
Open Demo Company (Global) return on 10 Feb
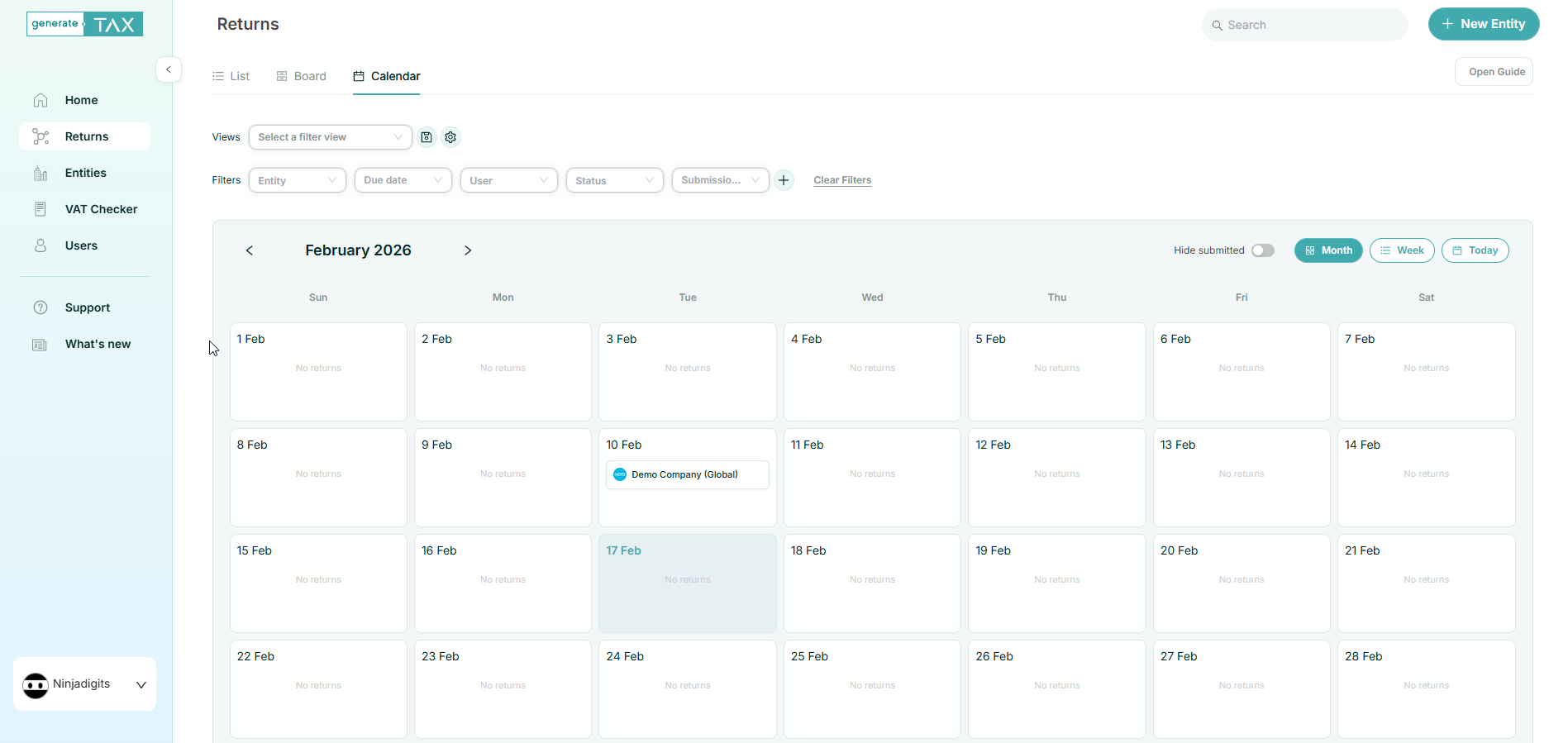pos(687,474)
